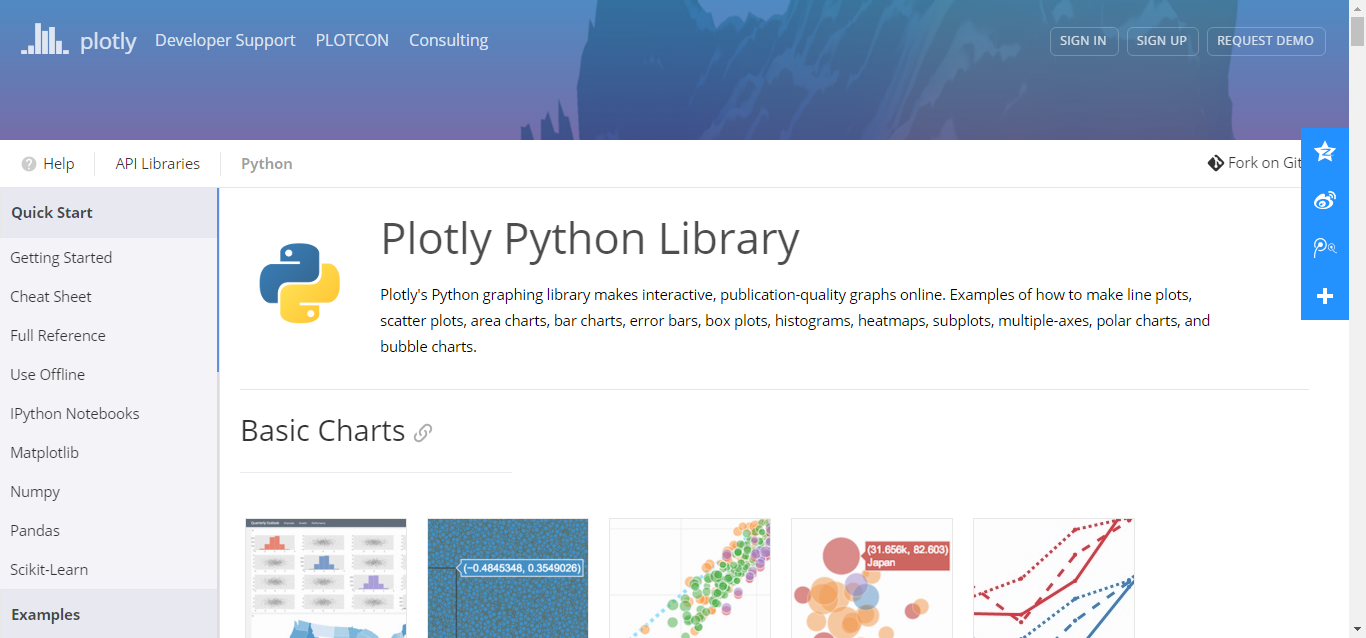Viewport: 1366px width, 638px height.
Task: Select the bubble chart example thumbnail
Action: pos(871,578)
